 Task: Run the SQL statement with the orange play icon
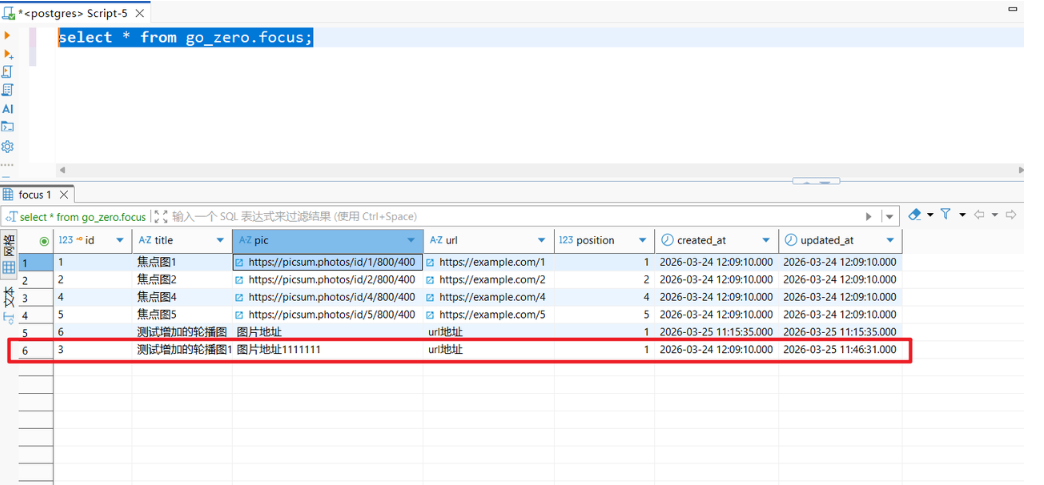7,35
